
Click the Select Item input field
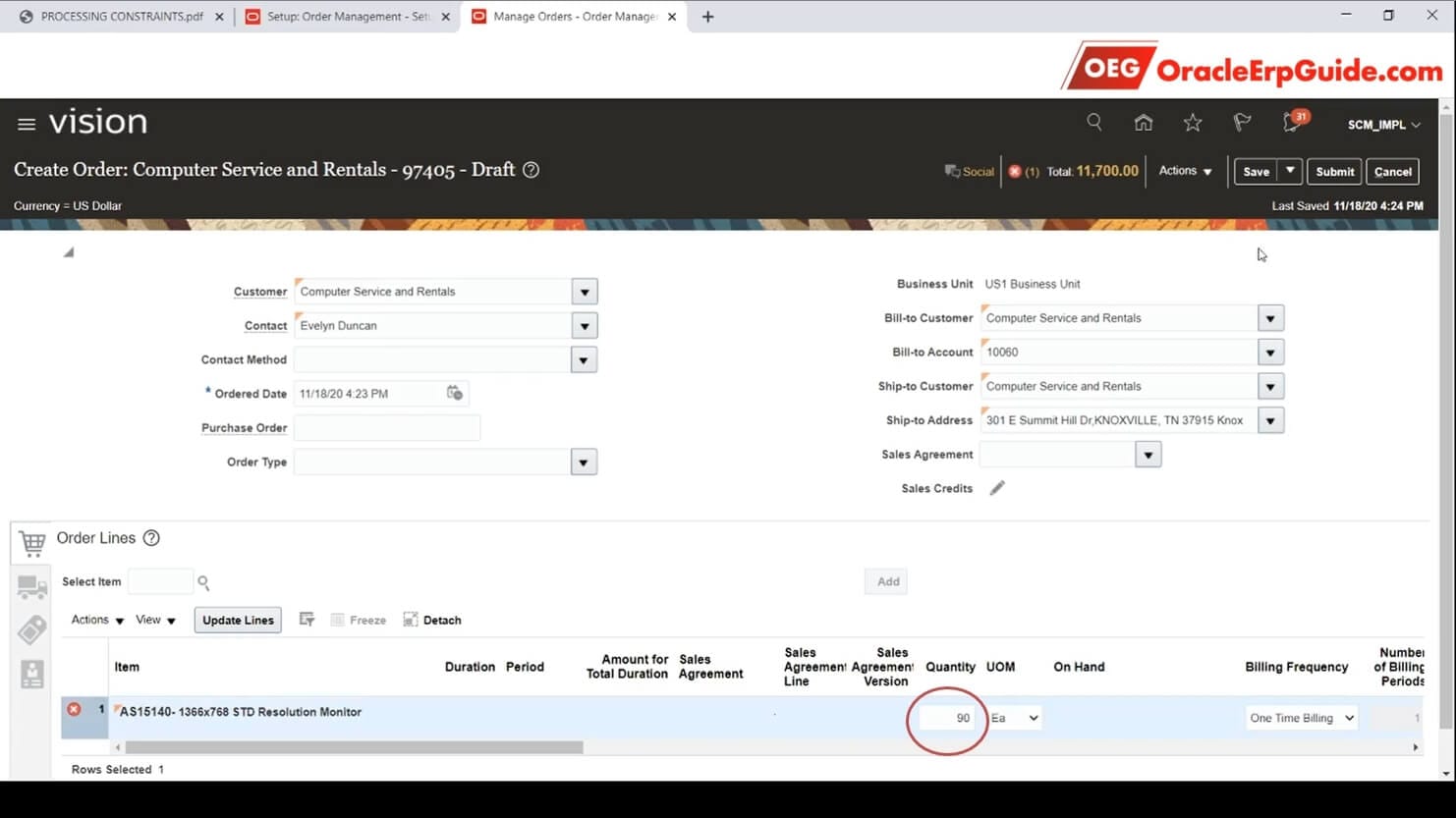[x=160, y=581]
